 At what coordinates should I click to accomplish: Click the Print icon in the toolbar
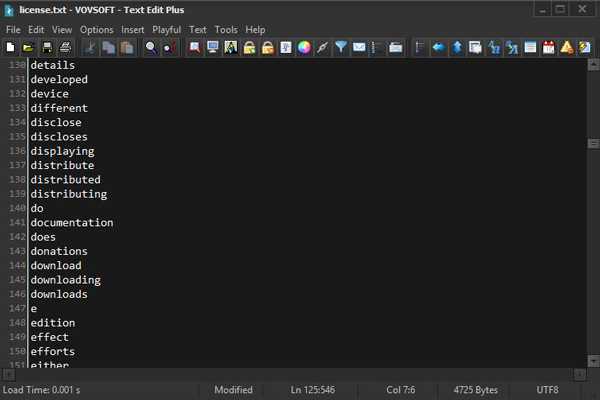point(65,47)
